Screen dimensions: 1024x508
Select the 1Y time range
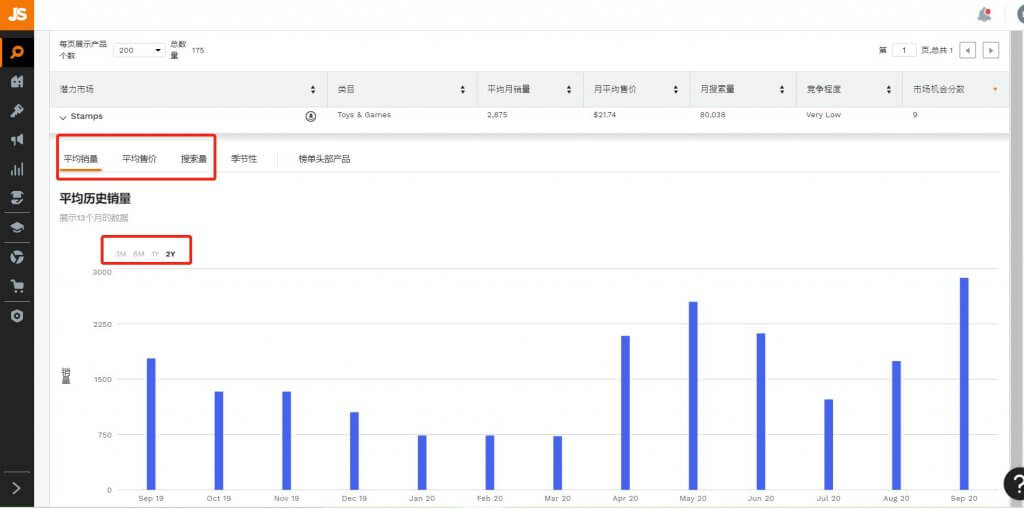(155, 253)
